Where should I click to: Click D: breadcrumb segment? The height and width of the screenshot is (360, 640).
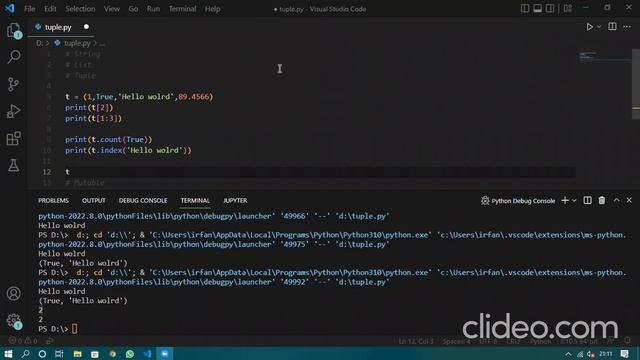39,43
